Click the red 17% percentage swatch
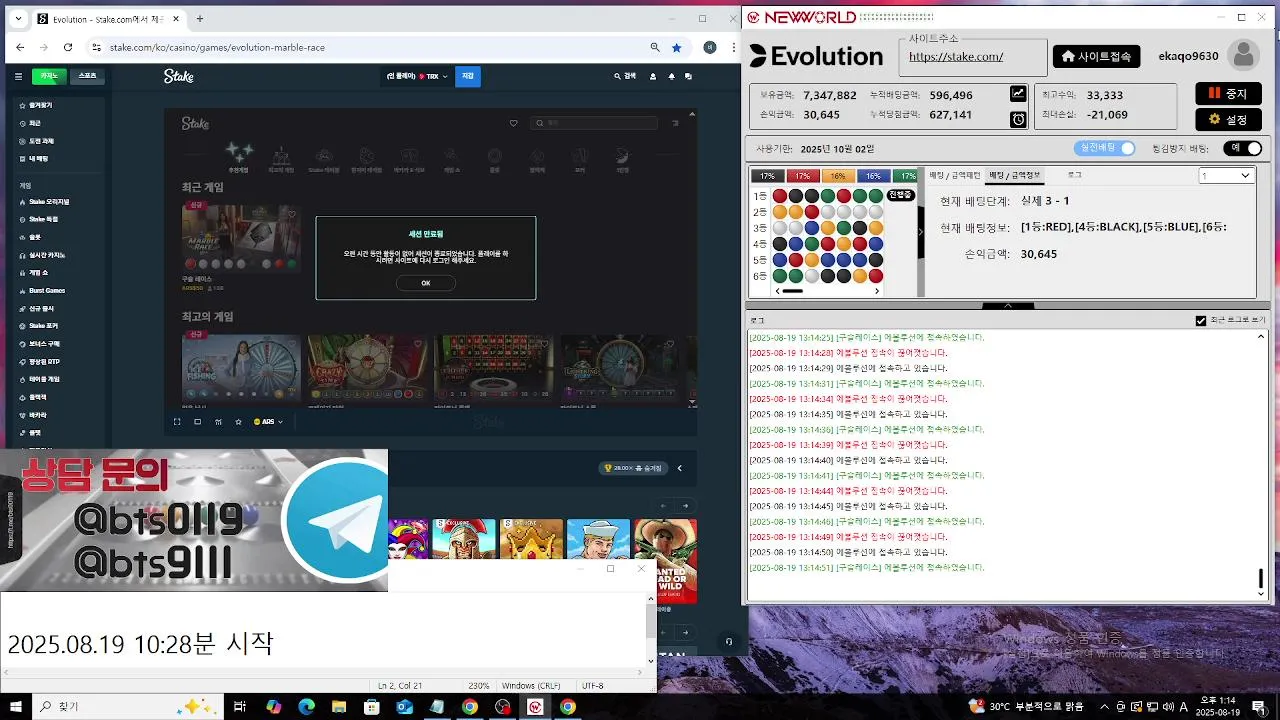 click(x=803, y=176)
